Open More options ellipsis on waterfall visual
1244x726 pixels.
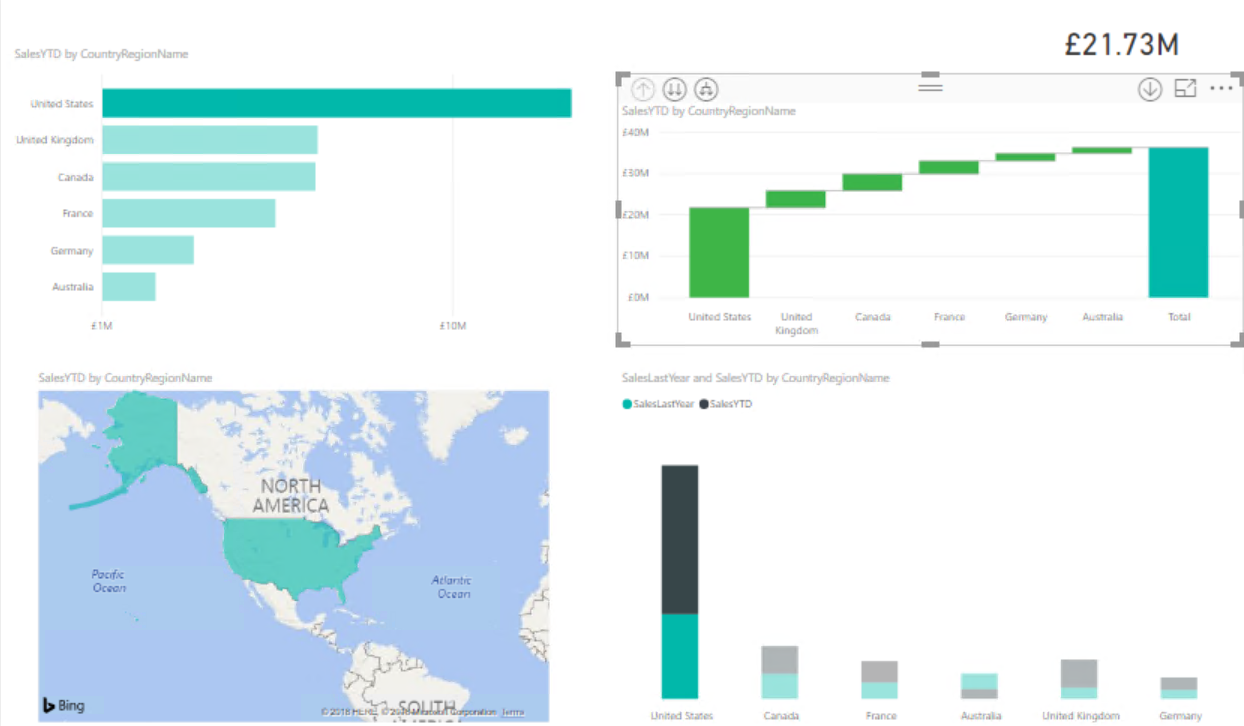(1221, 89)
